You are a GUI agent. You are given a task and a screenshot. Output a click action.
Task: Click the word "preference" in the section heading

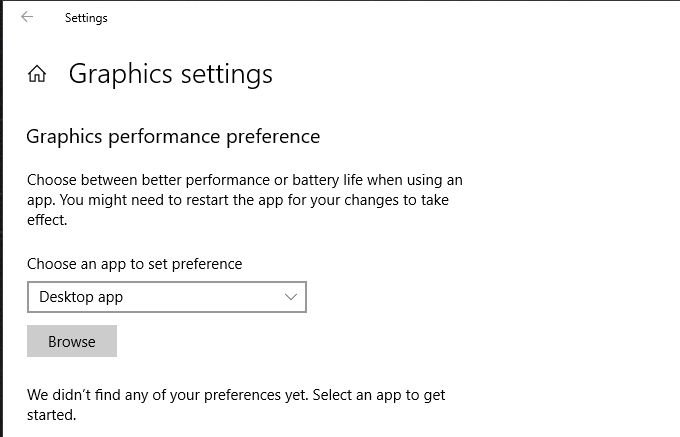[x=271, y=136]
